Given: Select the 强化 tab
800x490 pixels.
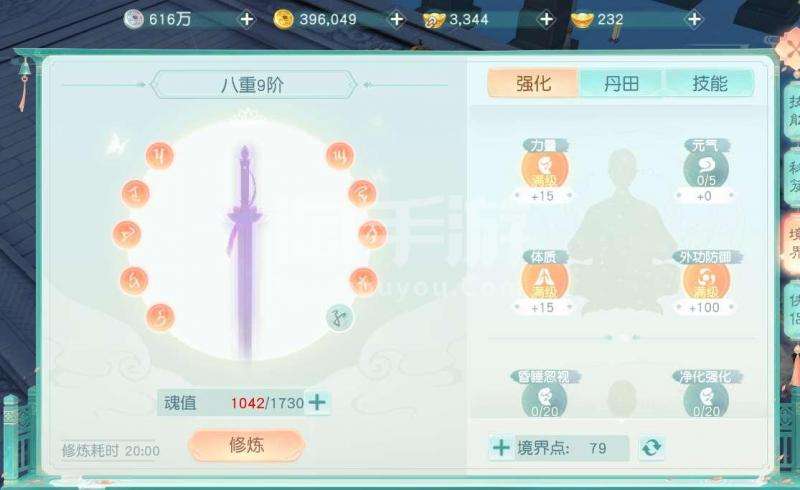Looking at the screenshot, I should [533, 83].
